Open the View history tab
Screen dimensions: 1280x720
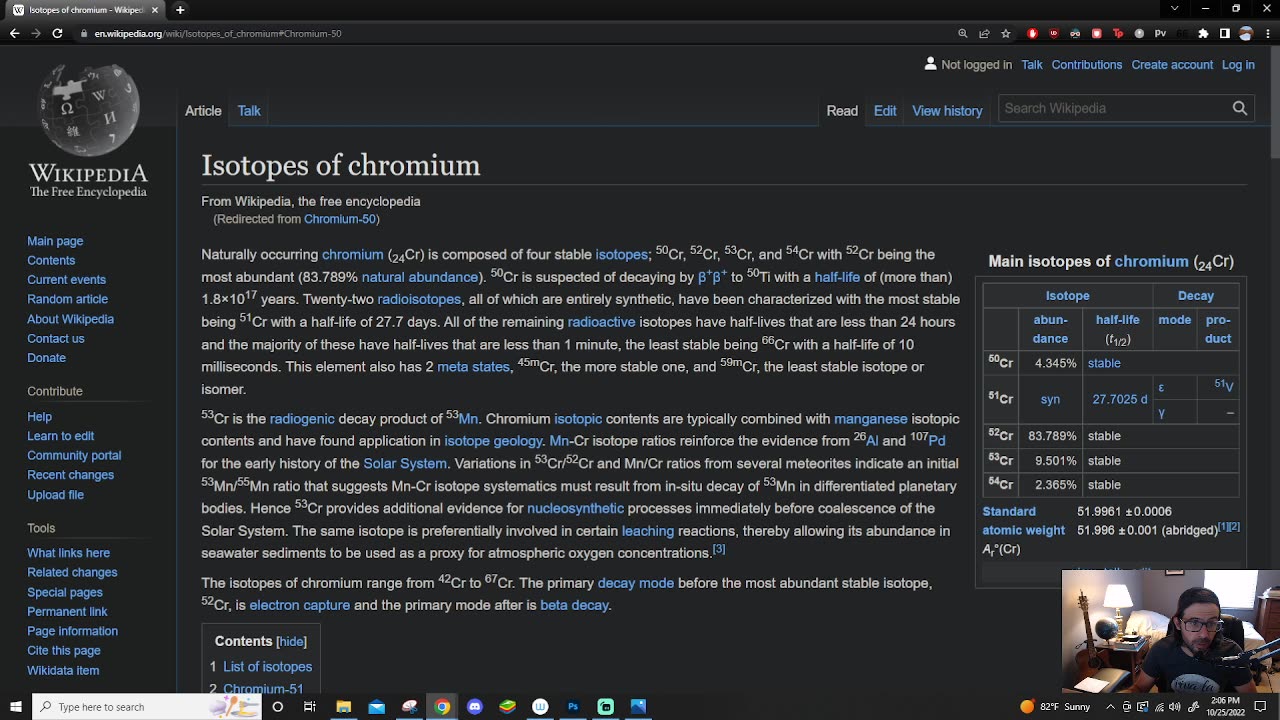pyautogui.click(x=947, y=111)
